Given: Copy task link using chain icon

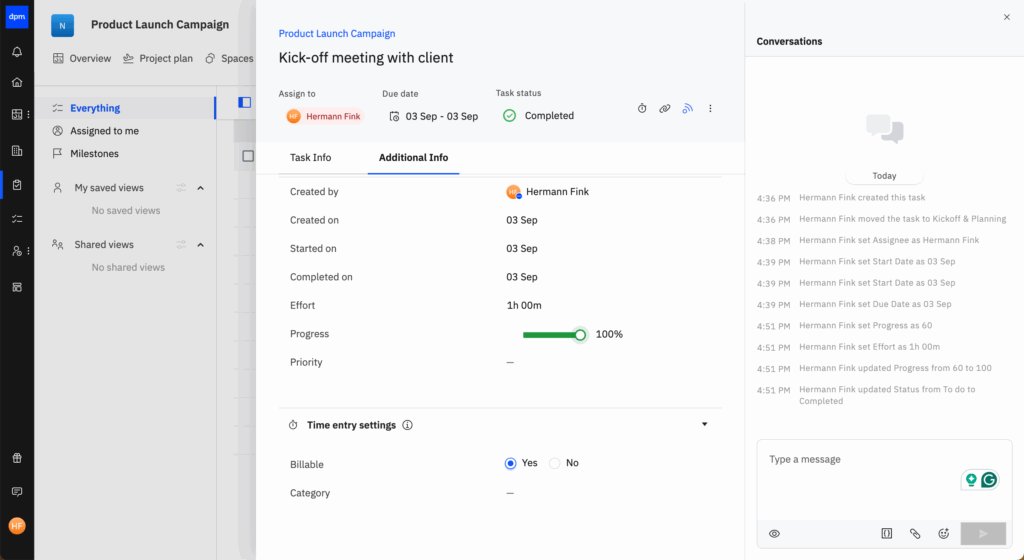Looking at the screenshot, I should pos(665,108).
